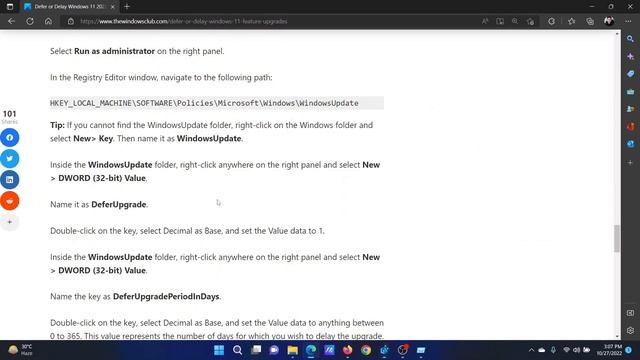Click the HKEY_LOCAL_MACHINE registry path text
This screenshot has width=640, height=360.
pyautogui.click(x=204, y=103)
